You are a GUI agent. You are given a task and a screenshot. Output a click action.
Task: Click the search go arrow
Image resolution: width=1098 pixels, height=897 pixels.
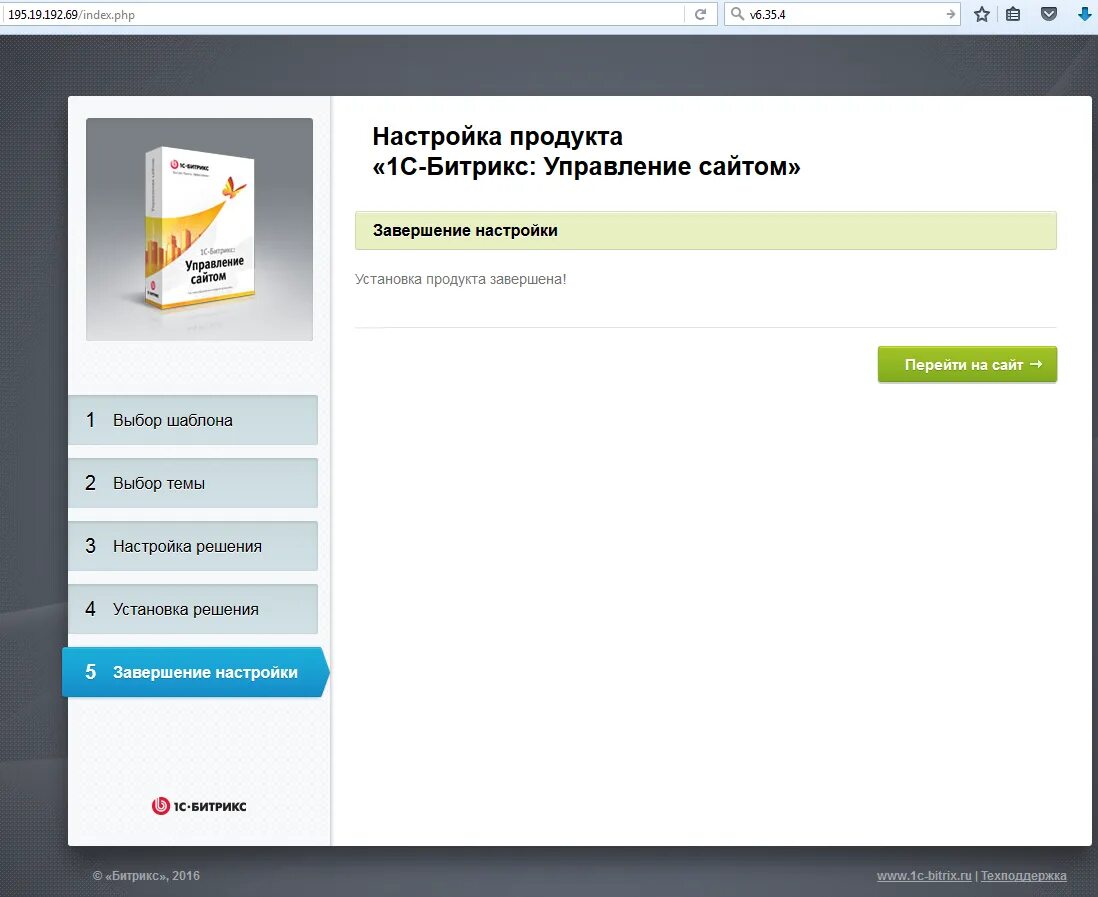click(950, 14)
